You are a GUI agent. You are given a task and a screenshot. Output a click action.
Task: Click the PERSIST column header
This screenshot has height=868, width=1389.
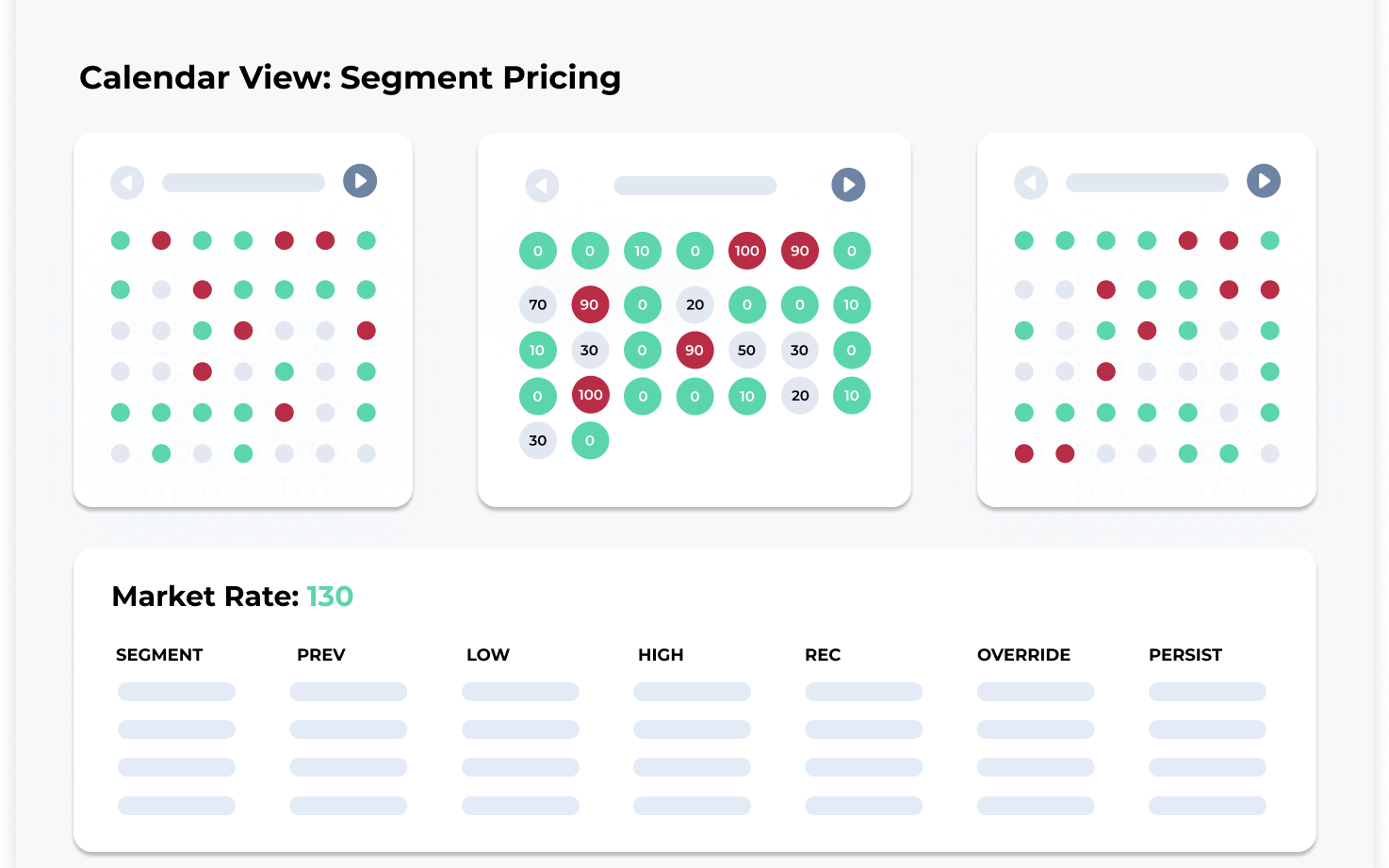click(x=1185, y=655)
